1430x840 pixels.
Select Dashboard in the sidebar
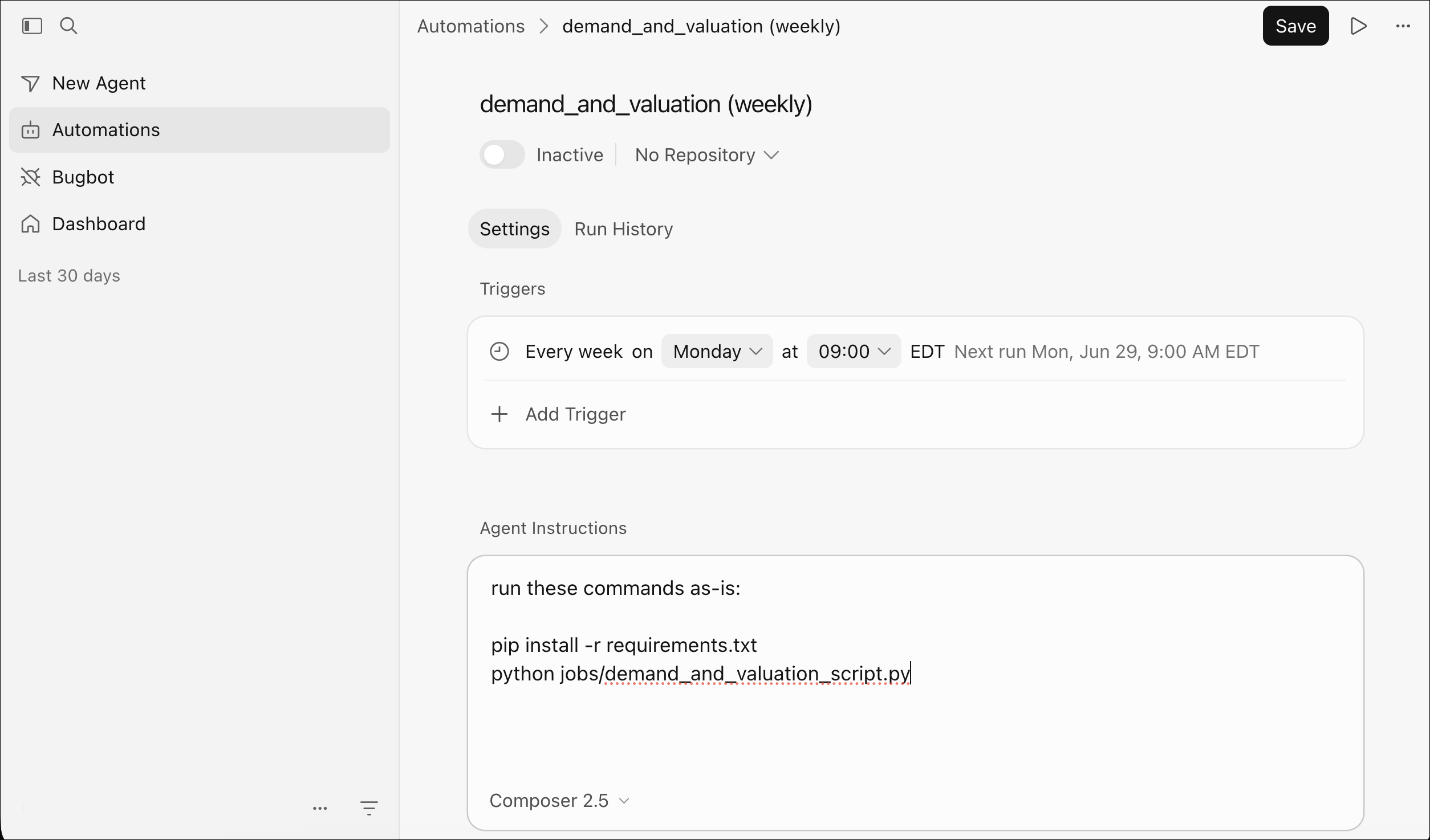tap(199, 224)
